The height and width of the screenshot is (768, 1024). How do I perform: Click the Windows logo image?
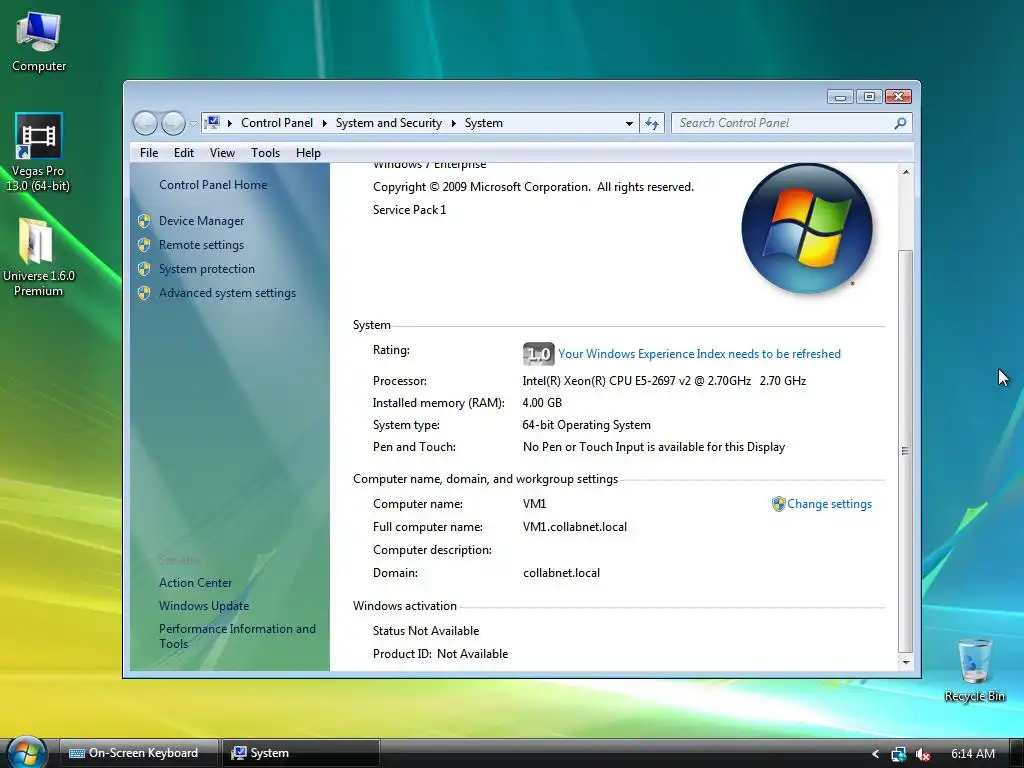tap(807, 228)
